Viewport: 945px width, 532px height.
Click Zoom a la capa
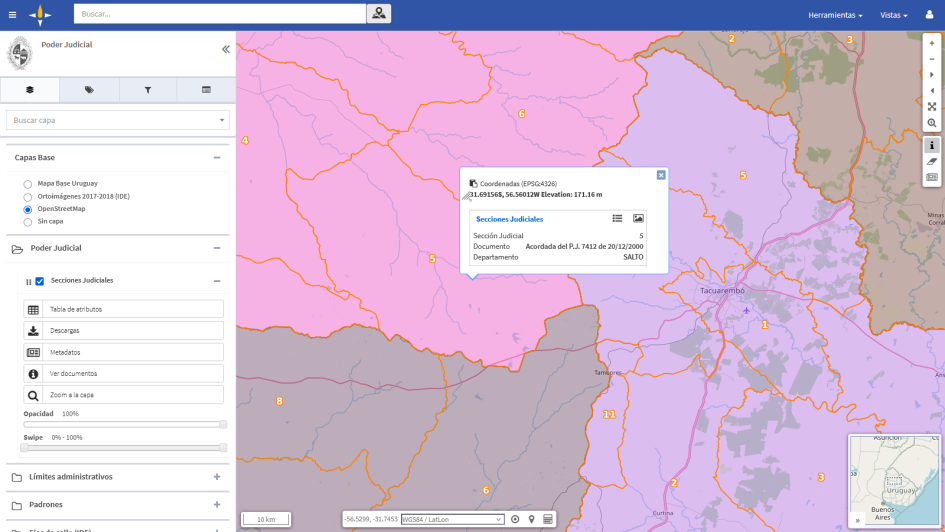[124, 395]
